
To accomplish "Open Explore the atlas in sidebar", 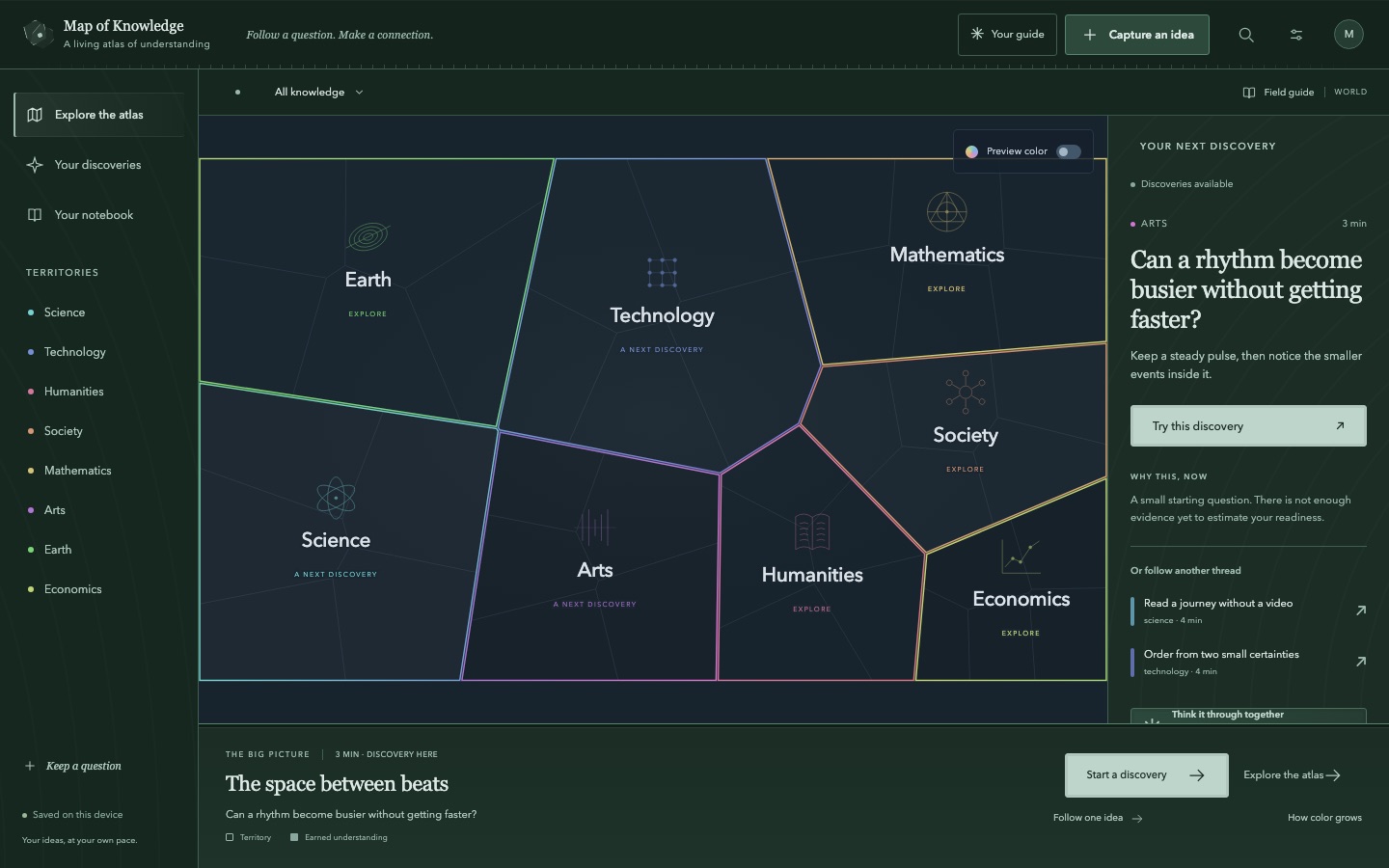I will [98, 115].
